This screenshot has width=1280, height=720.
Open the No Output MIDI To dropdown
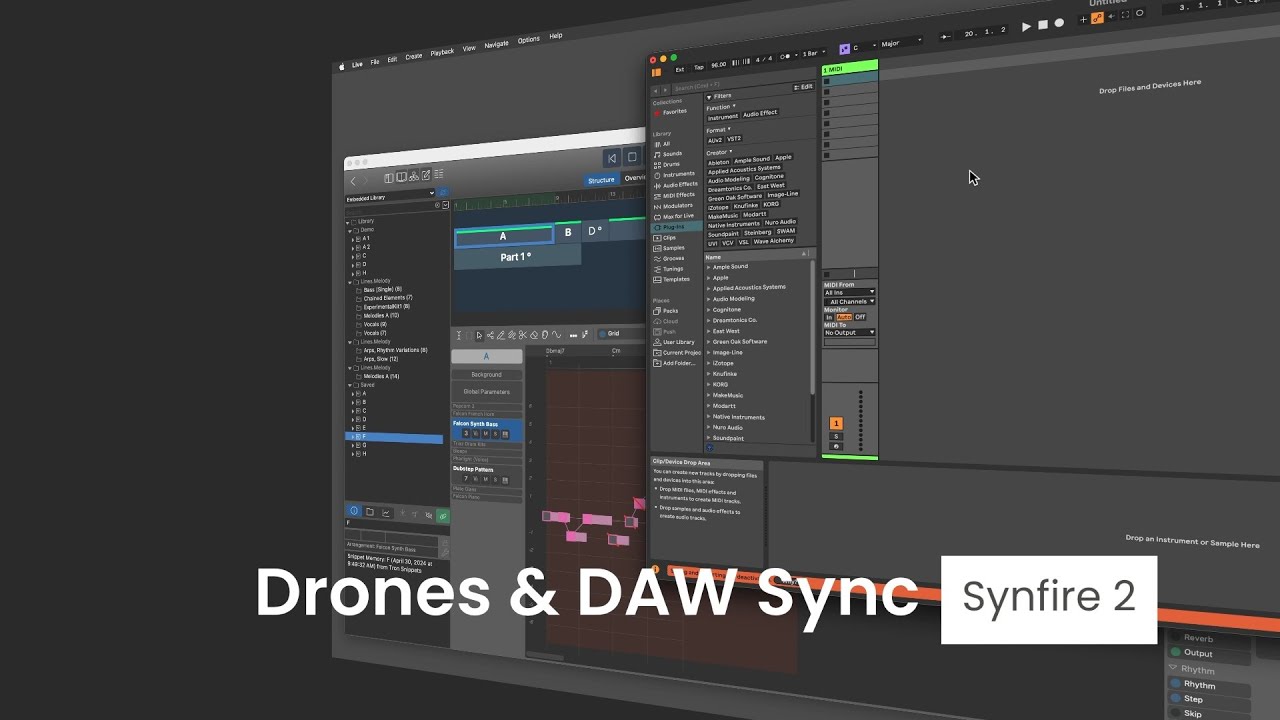849,333
